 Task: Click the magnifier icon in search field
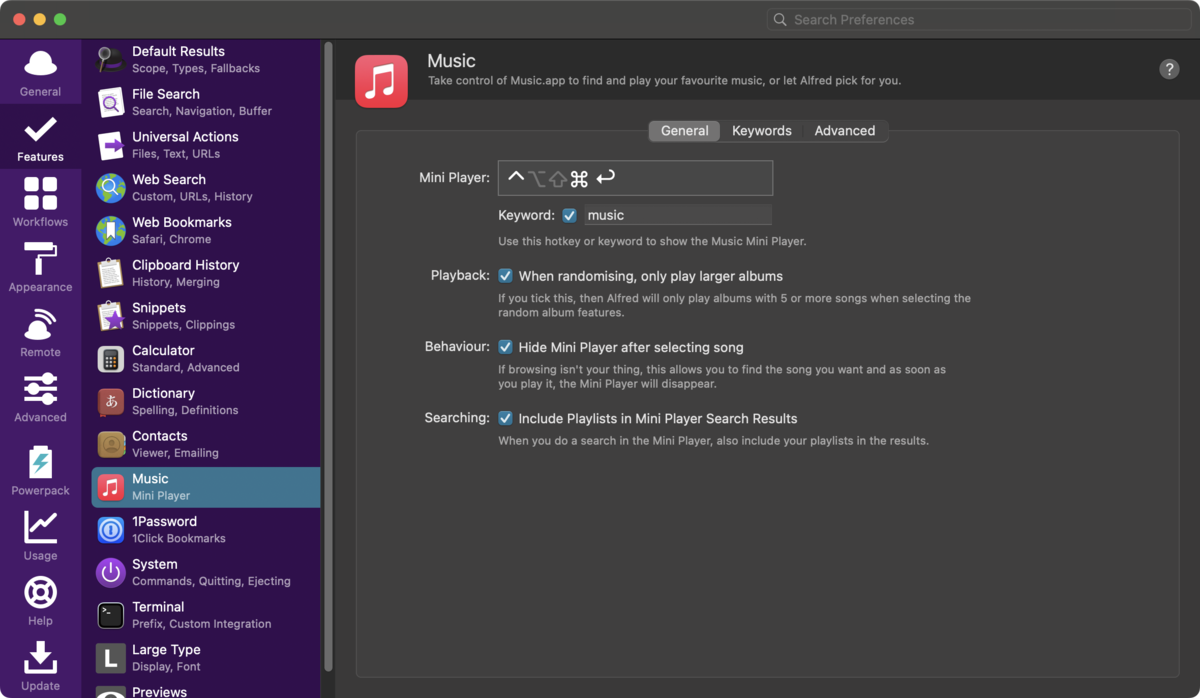[780, 20]
